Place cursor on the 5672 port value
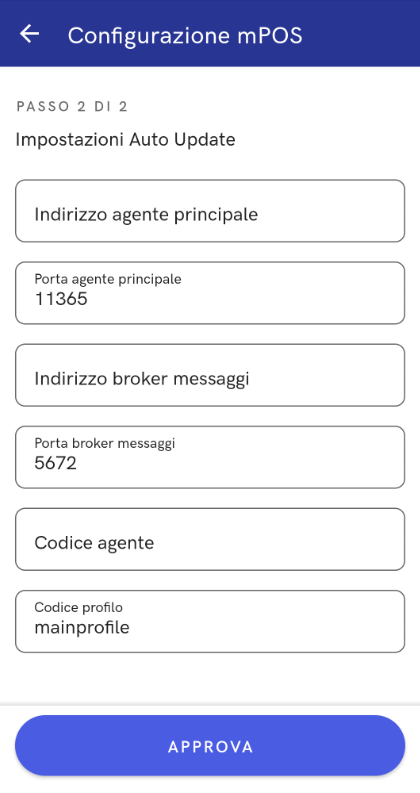This screenshot has height=793, width=420. pos(56,463)
